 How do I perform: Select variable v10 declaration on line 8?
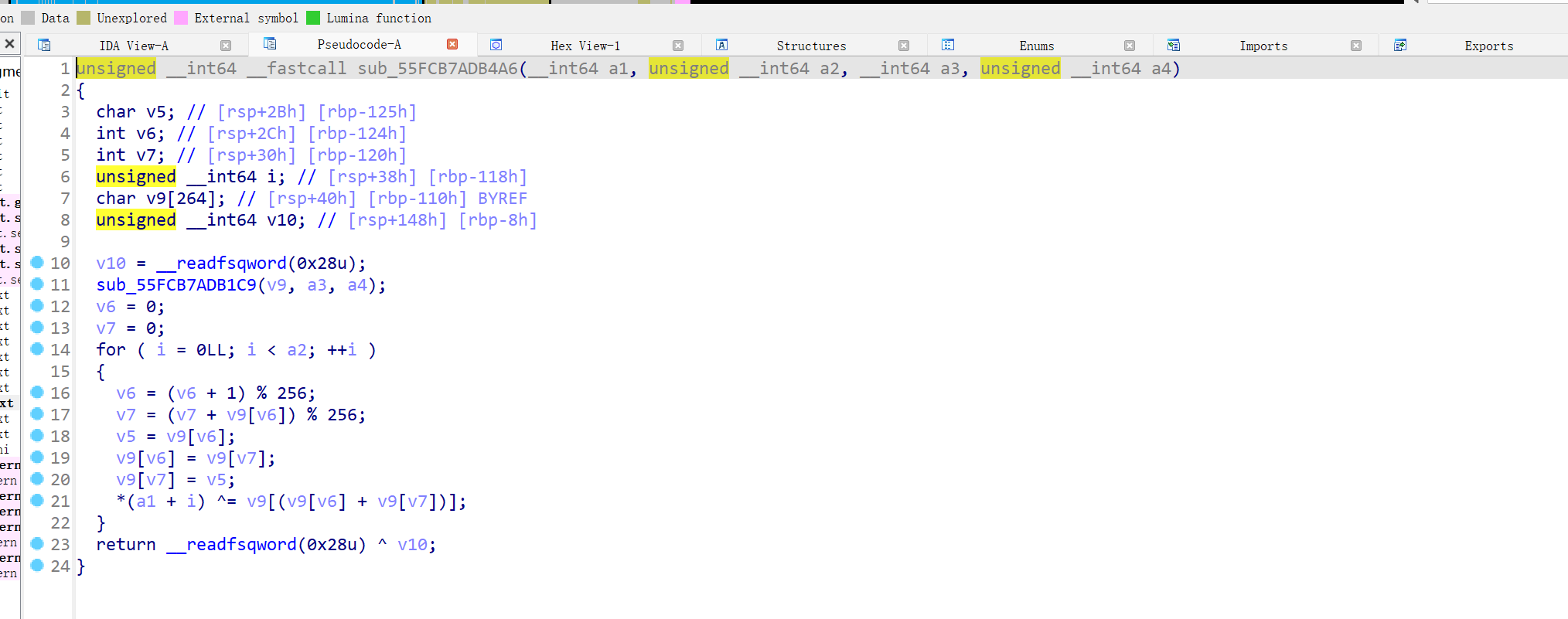(281, 220)
